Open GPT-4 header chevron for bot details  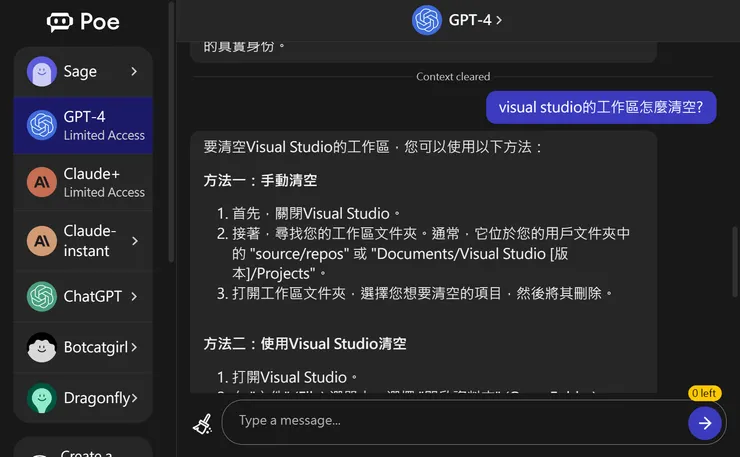[x=499, y=20]
